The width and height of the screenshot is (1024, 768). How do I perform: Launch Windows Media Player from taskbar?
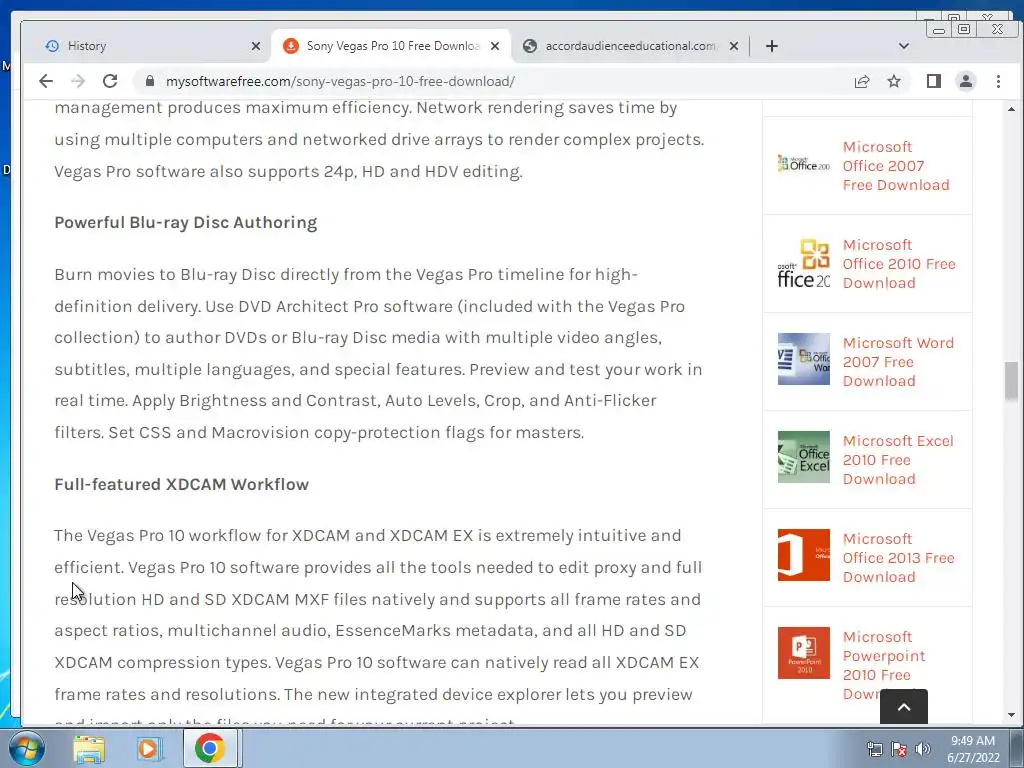point(148,748)
